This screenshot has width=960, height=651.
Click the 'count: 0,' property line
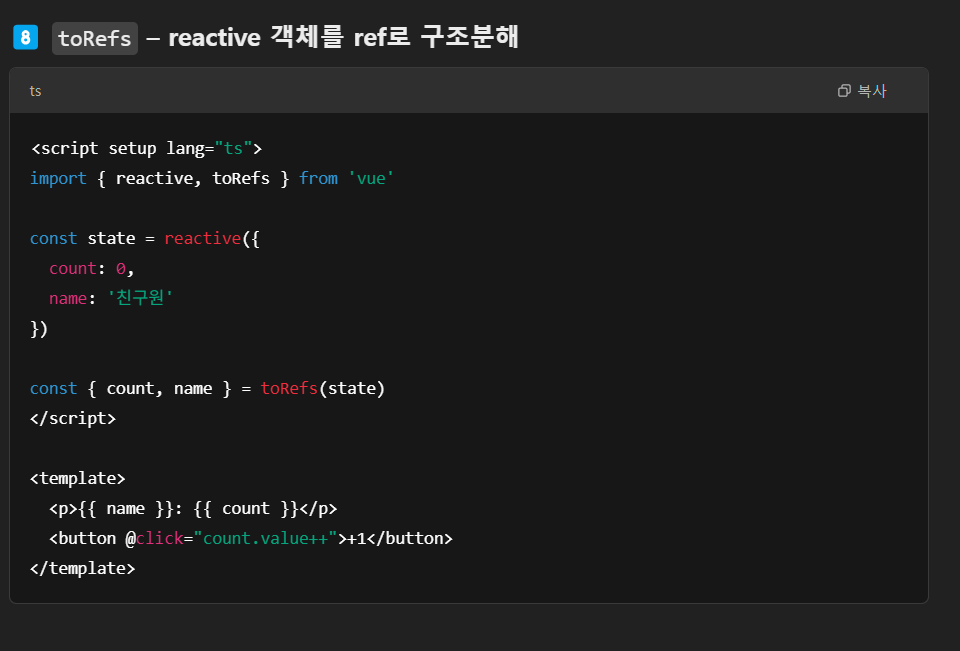coord(92,268)
